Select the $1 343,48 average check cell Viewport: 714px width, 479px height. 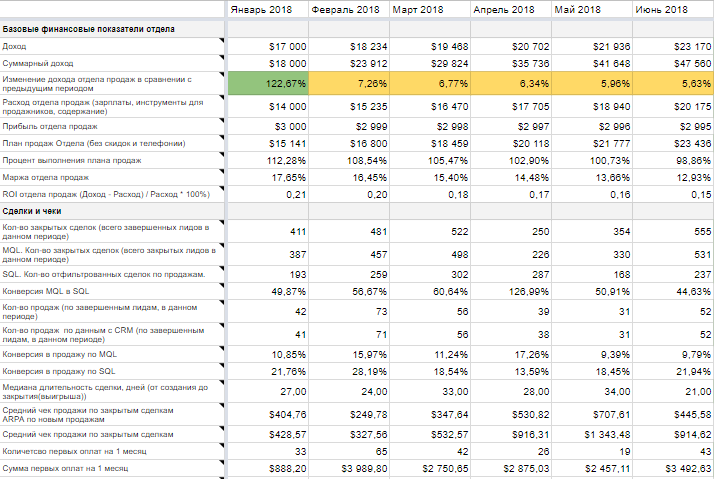[x=592, y=435]
